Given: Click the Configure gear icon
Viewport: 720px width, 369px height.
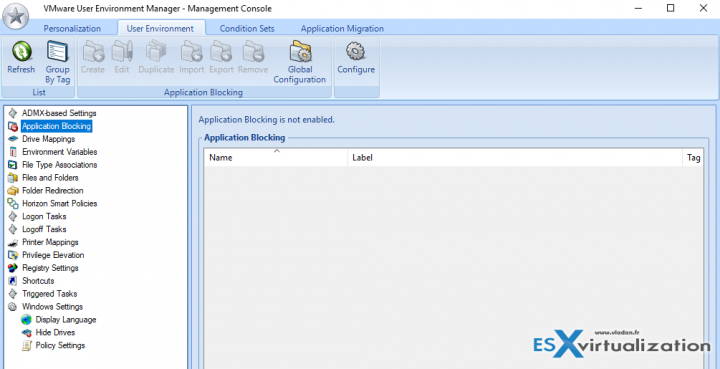Looking at the screenshot, I should click(356, 51).
